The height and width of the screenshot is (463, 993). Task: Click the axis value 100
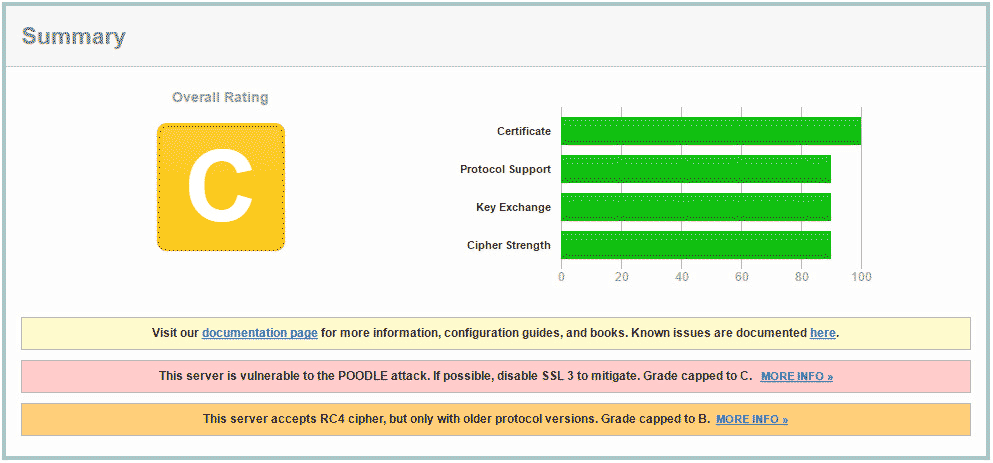[861, 277]
